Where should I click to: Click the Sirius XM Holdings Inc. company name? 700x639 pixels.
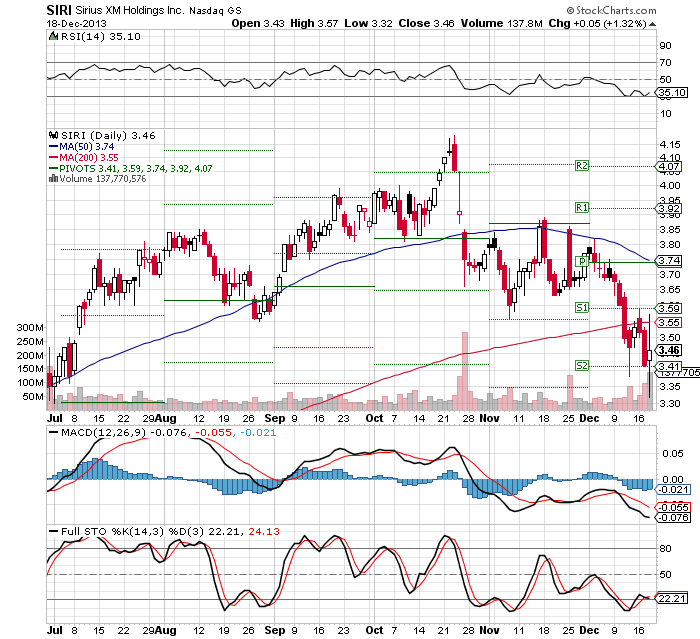(x=129, y=10)
